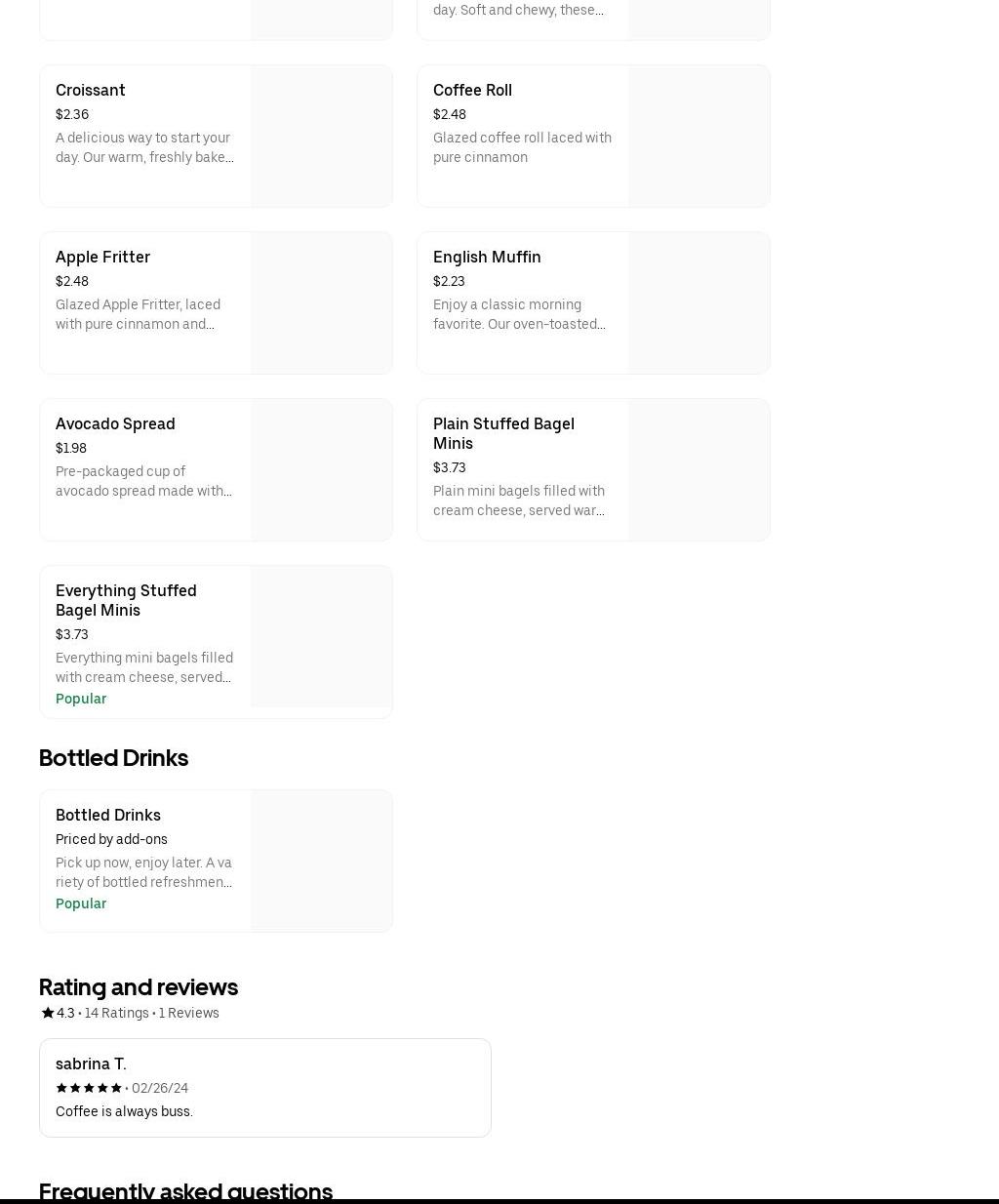The image size is (999, 1204).
Task: Click the "Priced by add-ons" text
Action: [111, 839]
